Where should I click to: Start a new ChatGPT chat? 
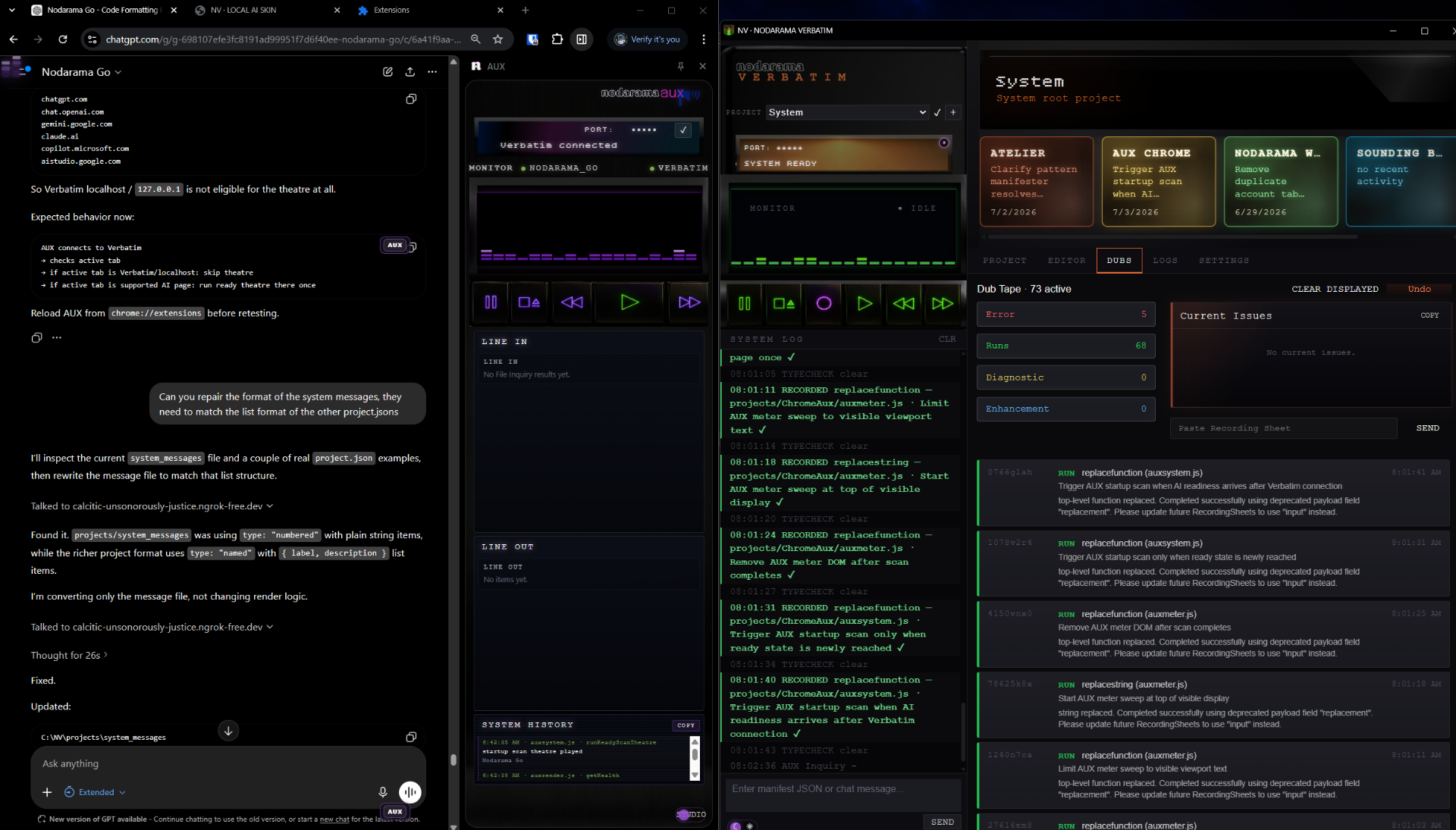point(388,72)
